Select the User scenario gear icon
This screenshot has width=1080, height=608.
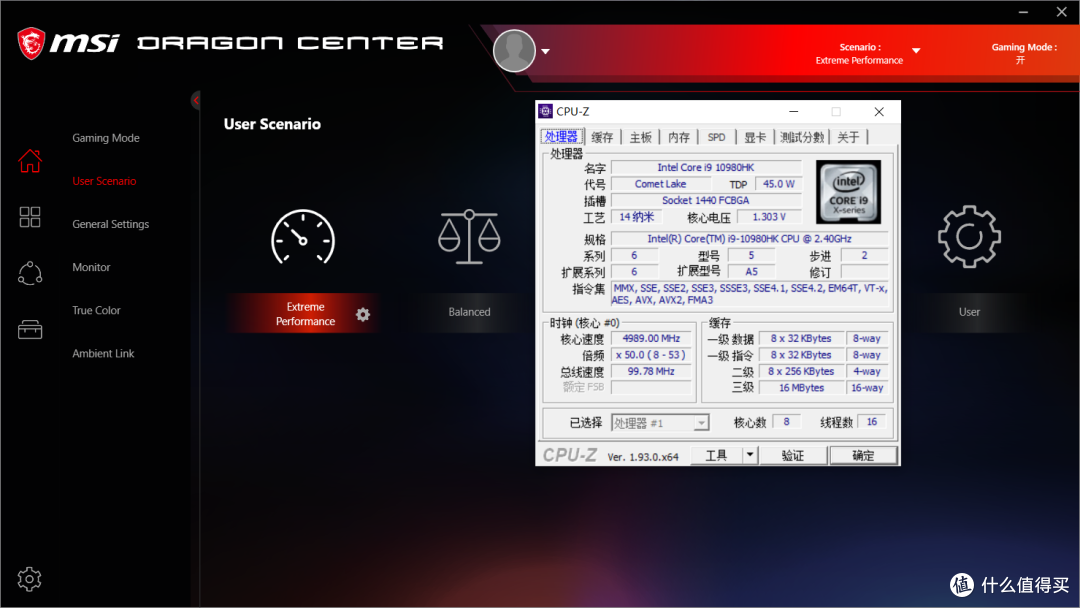click(969, 236)
